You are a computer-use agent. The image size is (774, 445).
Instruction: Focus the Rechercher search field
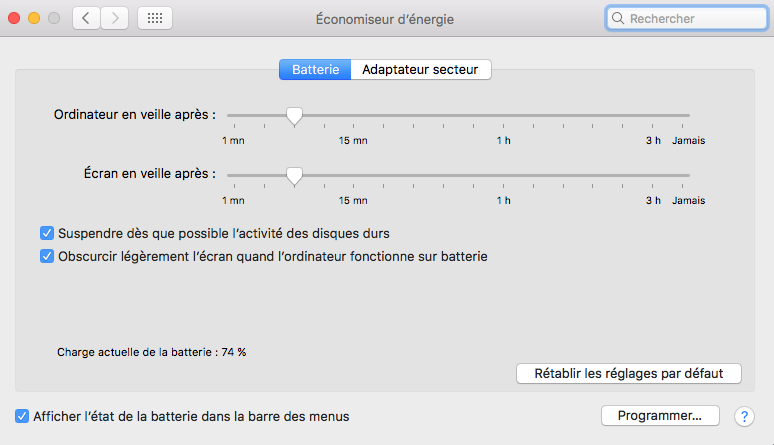click(687, 18)
